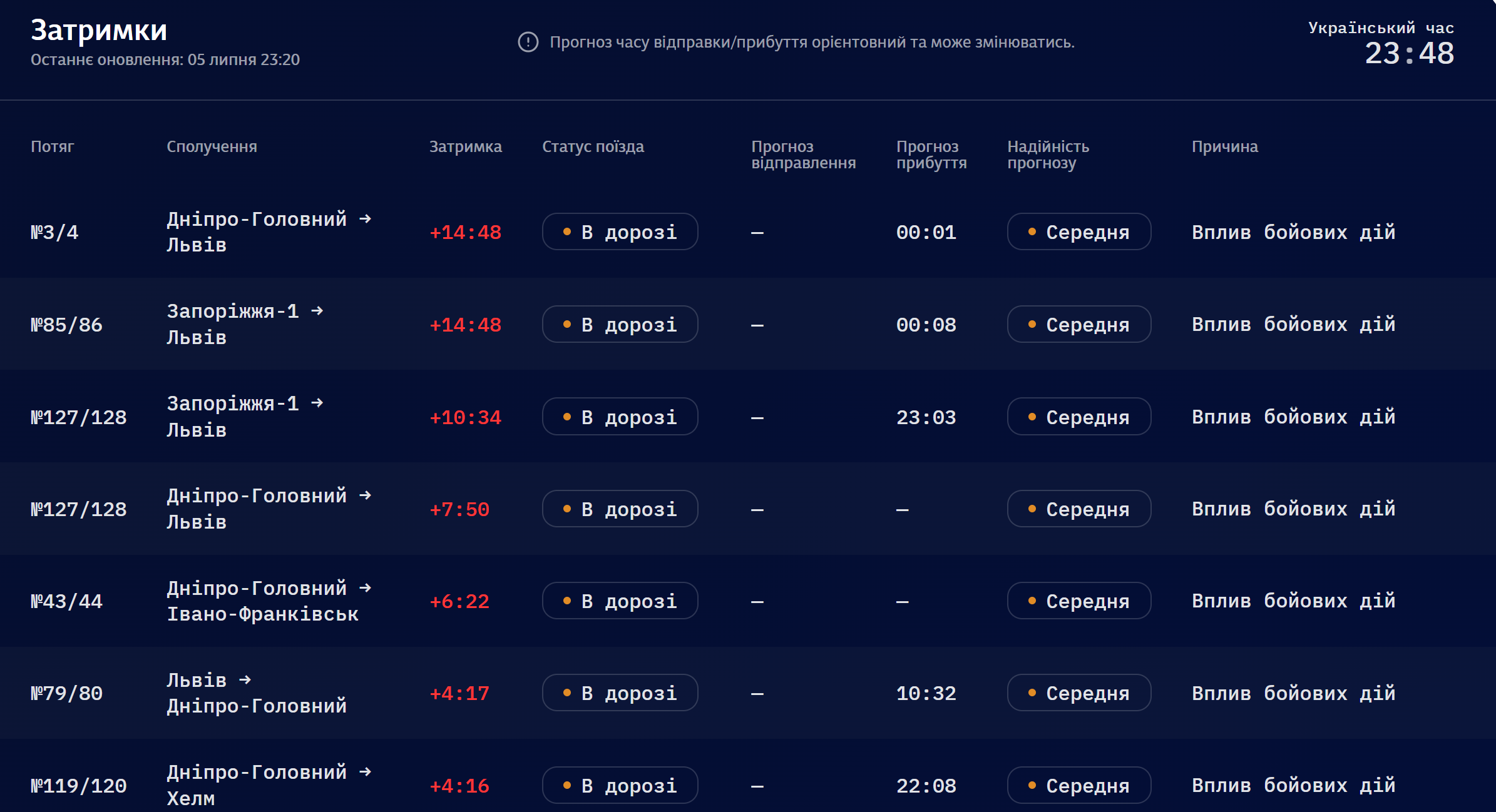Screen dimensions: 1496x812
Task: Click 'В дорозі' status badge for train №43/44
Action: (x=620, y=601)
